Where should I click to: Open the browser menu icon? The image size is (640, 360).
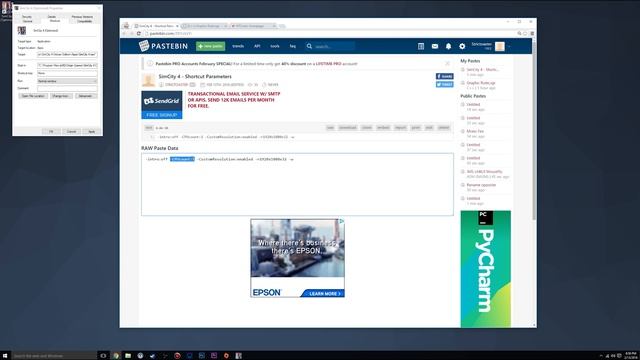(532, 33)
